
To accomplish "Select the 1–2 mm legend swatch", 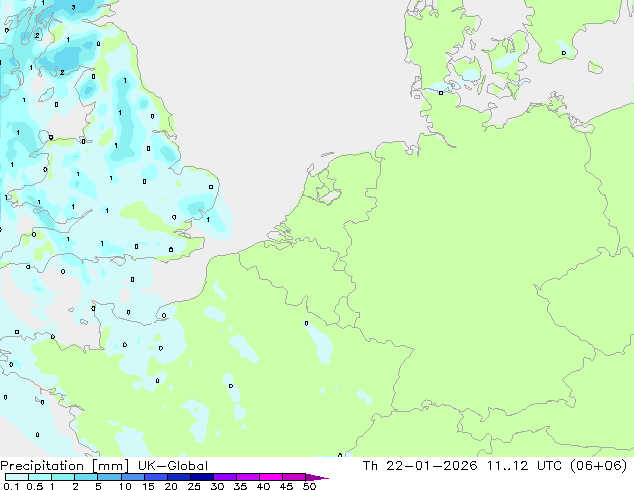I will (x=63, y=477).
